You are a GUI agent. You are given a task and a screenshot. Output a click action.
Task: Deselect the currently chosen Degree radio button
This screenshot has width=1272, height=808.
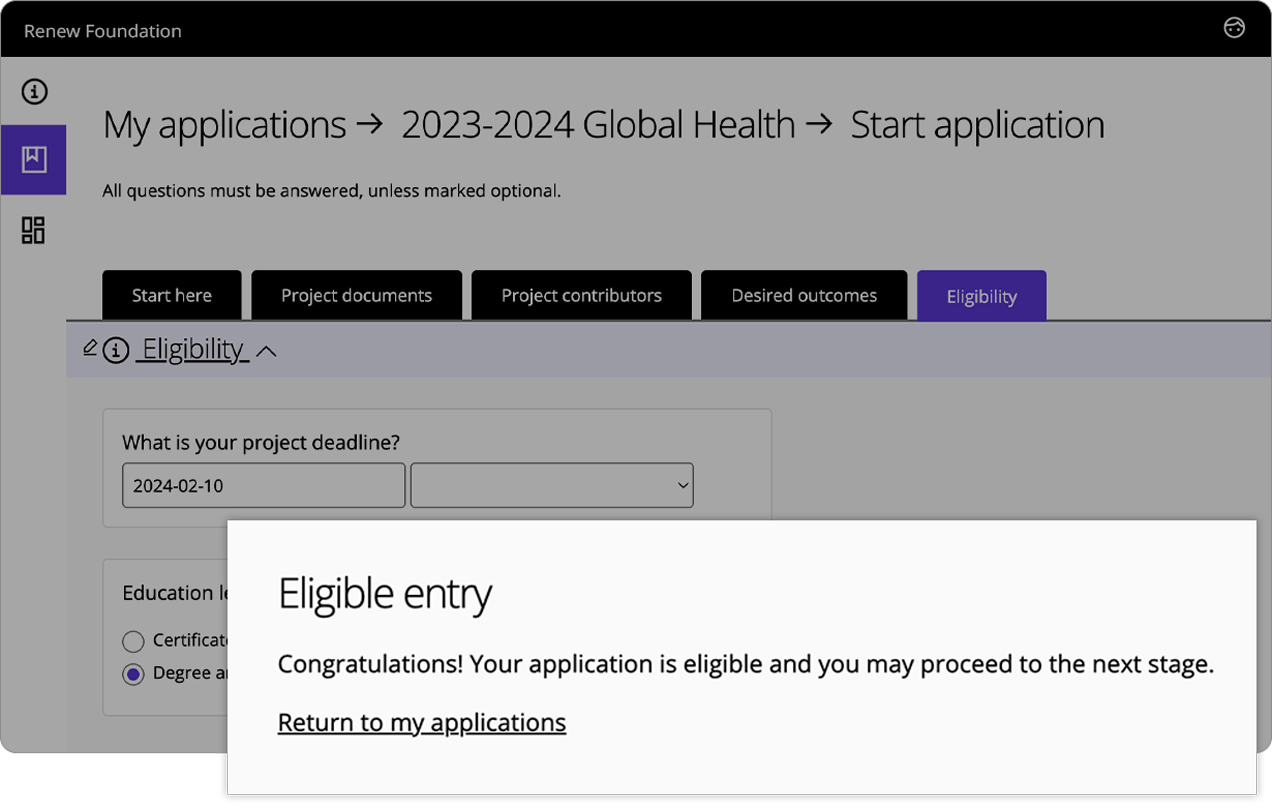133,674
